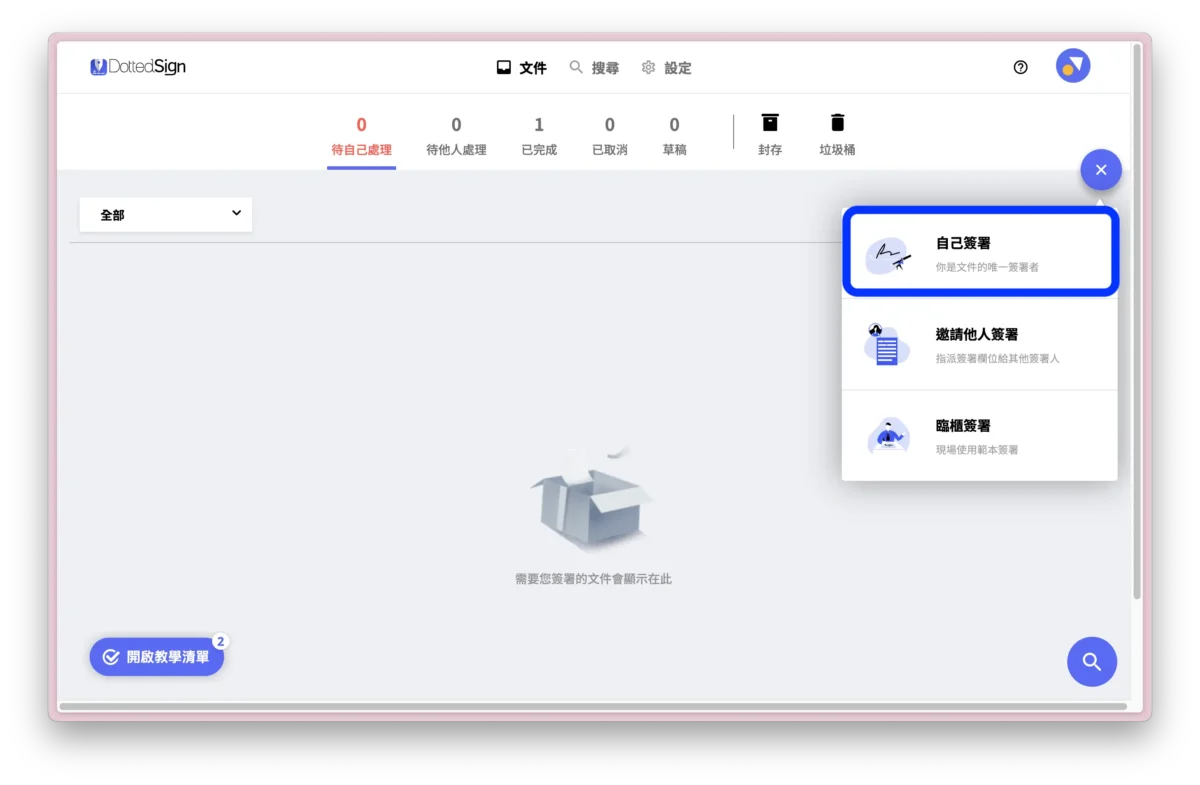Open the 設定 settings menu
Screen dimensions: 1200x785
pos(666,67)
